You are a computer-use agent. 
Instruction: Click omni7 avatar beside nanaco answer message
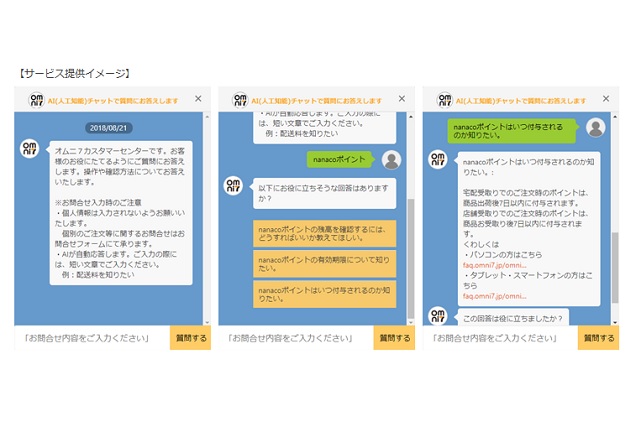point(438,159)
